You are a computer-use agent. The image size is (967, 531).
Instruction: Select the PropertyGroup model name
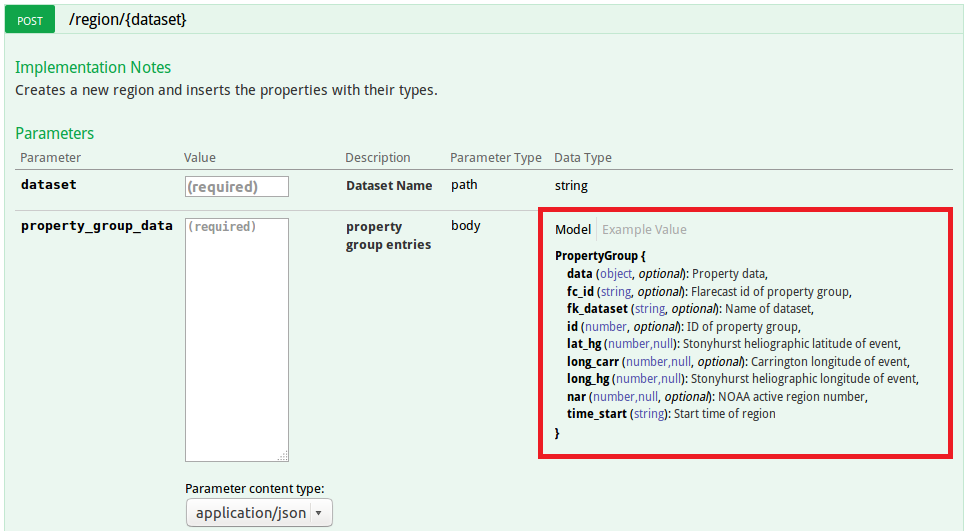point(596,256)
